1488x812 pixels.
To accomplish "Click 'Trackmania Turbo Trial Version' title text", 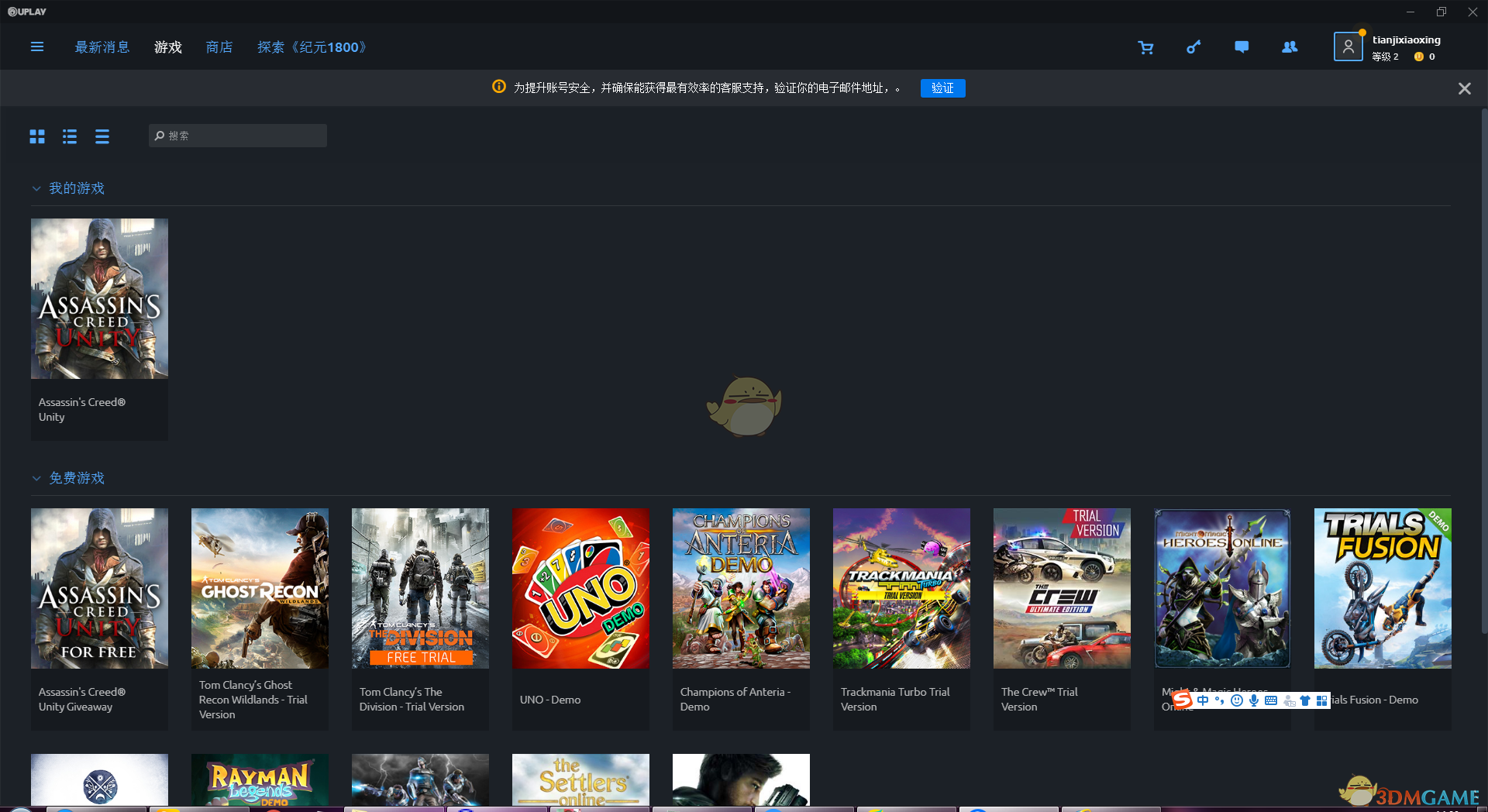I will pos(895,700).
